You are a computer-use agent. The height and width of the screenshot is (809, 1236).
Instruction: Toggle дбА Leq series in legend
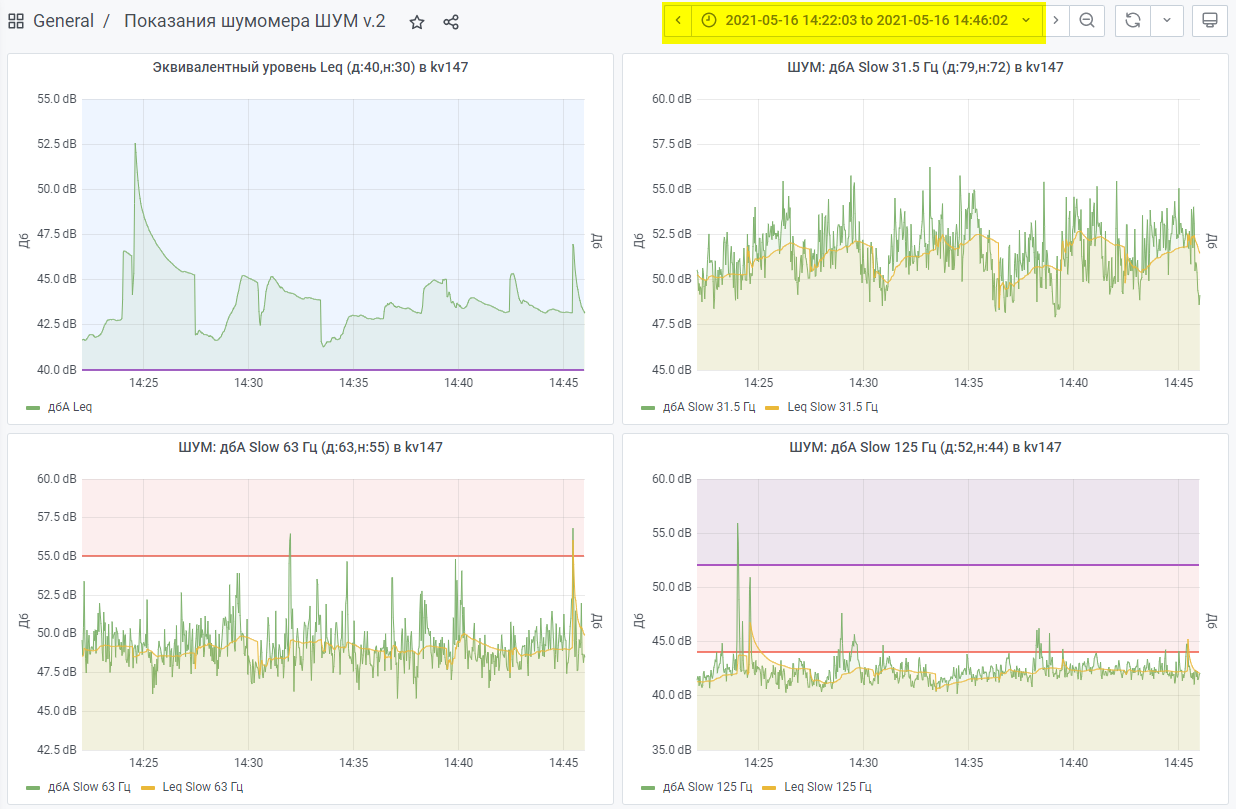pyautogui.click(x=68, y=407)
